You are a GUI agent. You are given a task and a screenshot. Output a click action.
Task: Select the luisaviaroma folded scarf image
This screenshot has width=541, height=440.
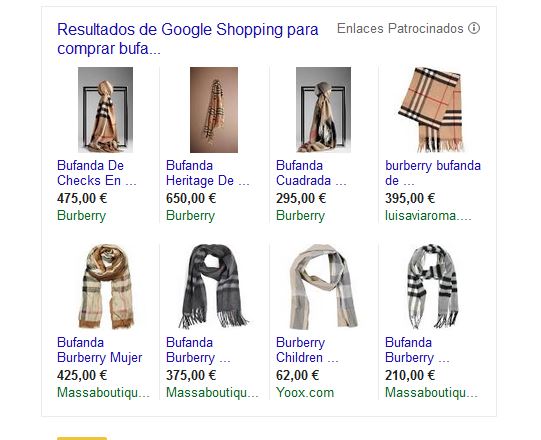tap(431, 110)
